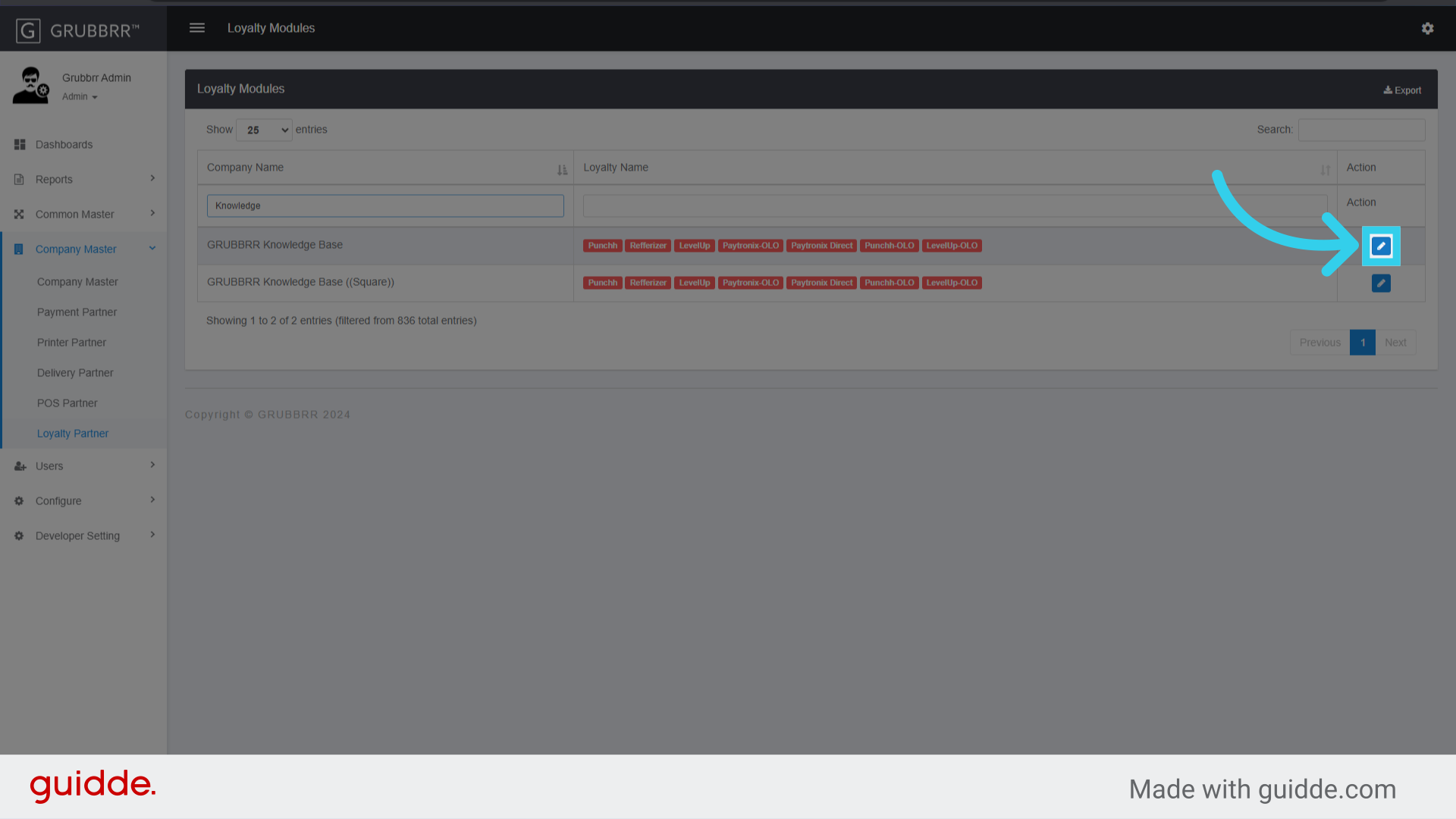Click Punchh-OLO tag in the ((Square)) row

coord(890,283)
